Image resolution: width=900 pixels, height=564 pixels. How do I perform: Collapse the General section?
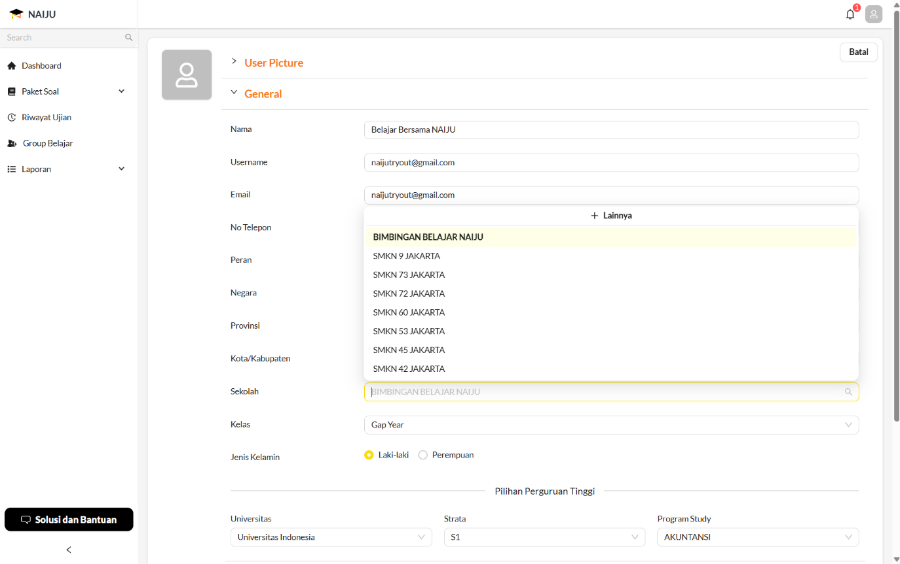click(x=234, y=92)
